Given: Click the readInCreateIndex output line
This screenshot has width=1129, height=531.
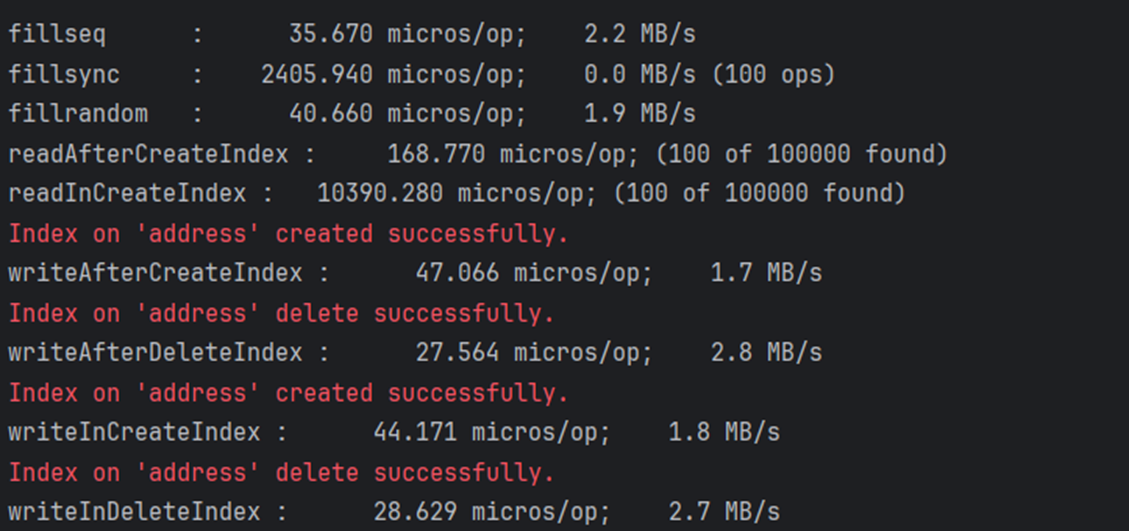Looking at the screenshot, I should tap(456, 194).
